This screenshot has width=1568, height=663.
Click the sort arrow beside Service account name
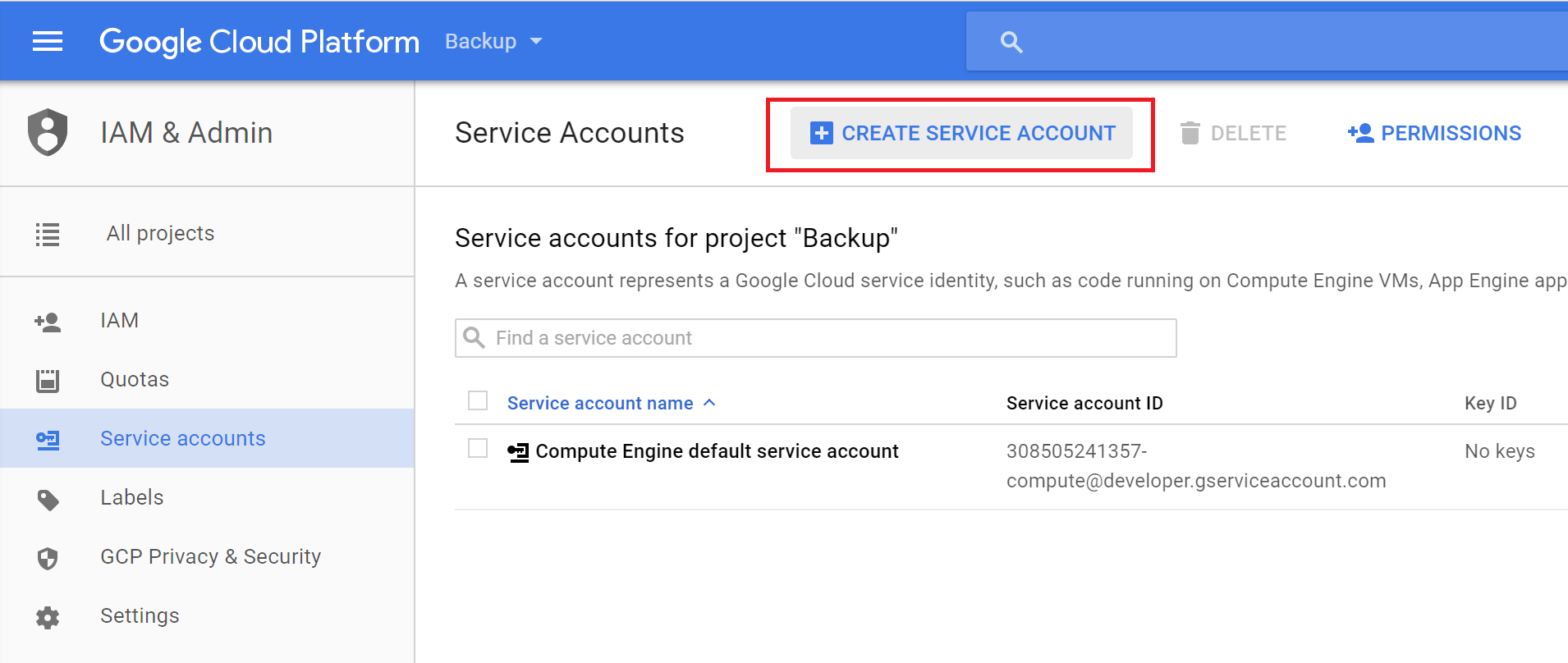tap(709, 402)
